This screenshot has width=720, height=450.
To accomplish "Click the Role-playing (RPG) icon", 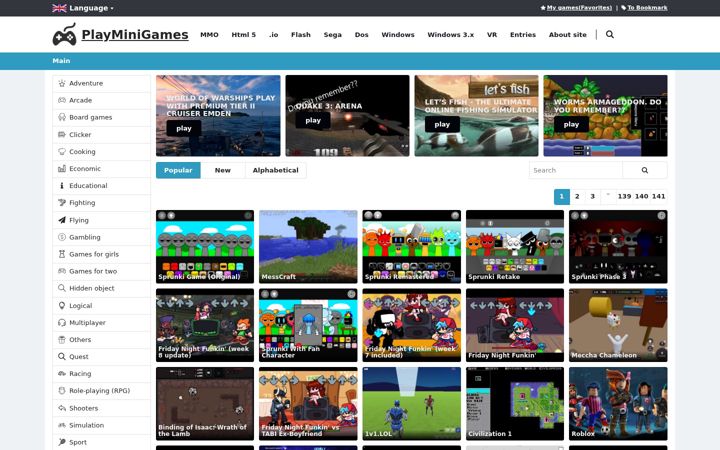I will click(x=62, y=391).
